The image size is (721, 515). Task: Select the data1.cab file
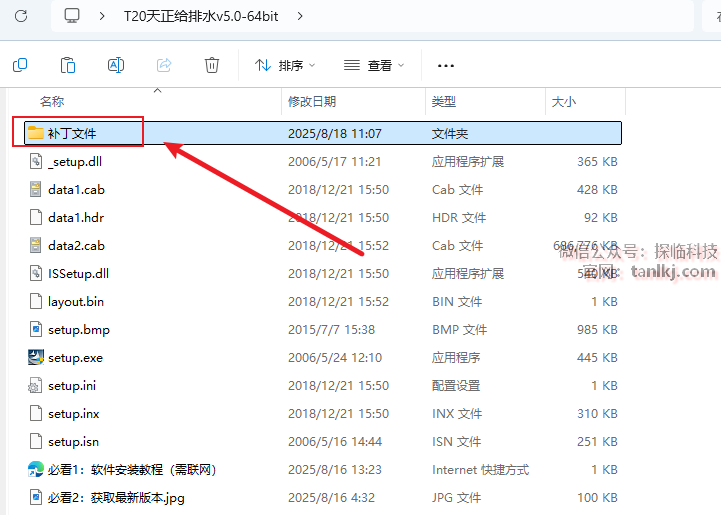[x=76, y=189]
